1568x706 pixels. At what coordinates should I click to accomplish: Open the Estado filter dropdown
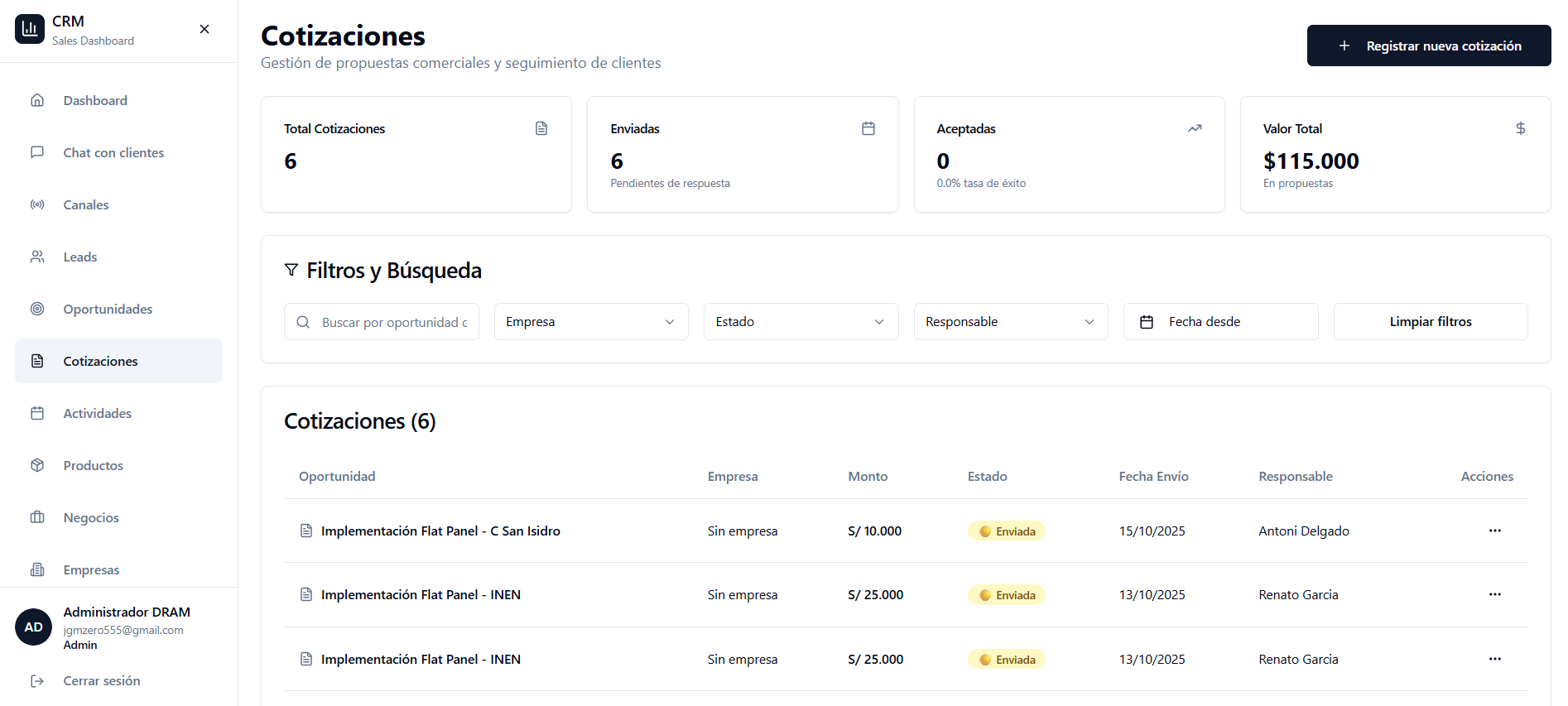point(800,322)
